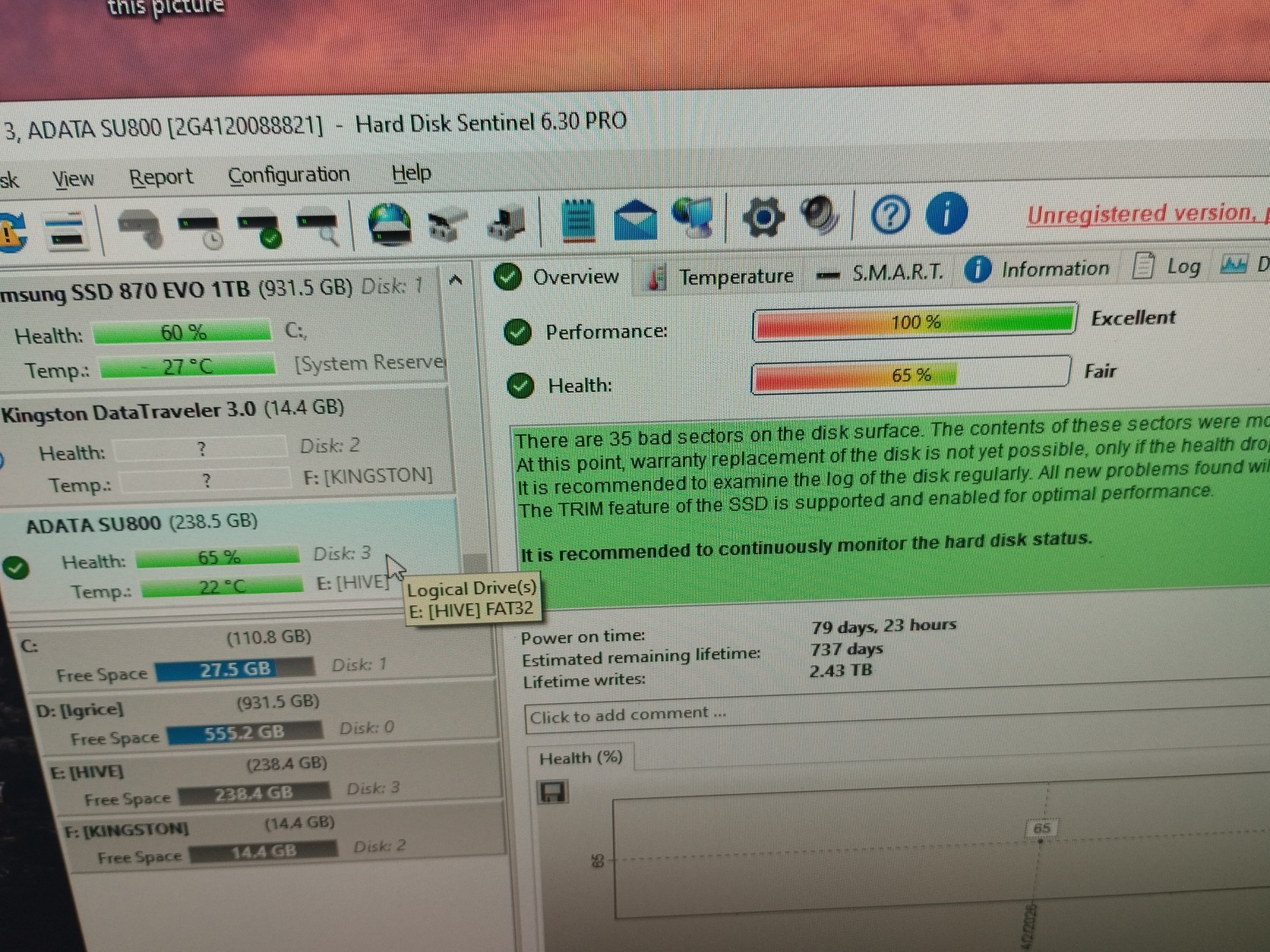
Task: Click the grey disk drive toolbar icon
Action: click(x=141, y=228)
